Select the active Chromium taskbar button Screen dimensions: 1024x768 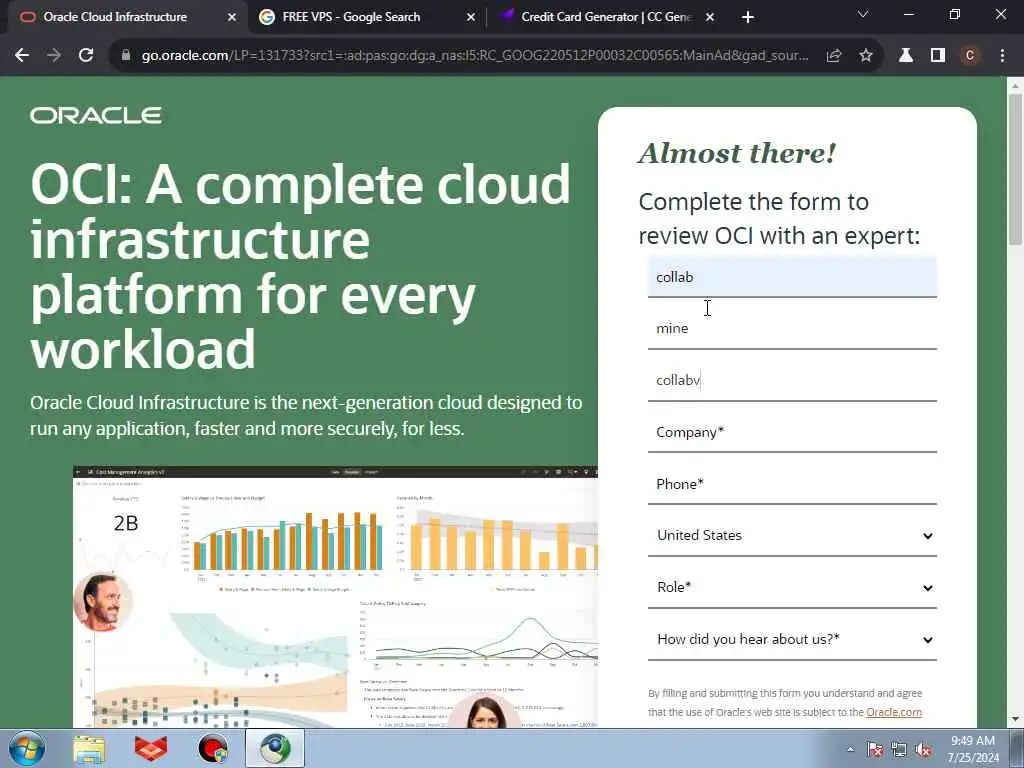[275, 748]
